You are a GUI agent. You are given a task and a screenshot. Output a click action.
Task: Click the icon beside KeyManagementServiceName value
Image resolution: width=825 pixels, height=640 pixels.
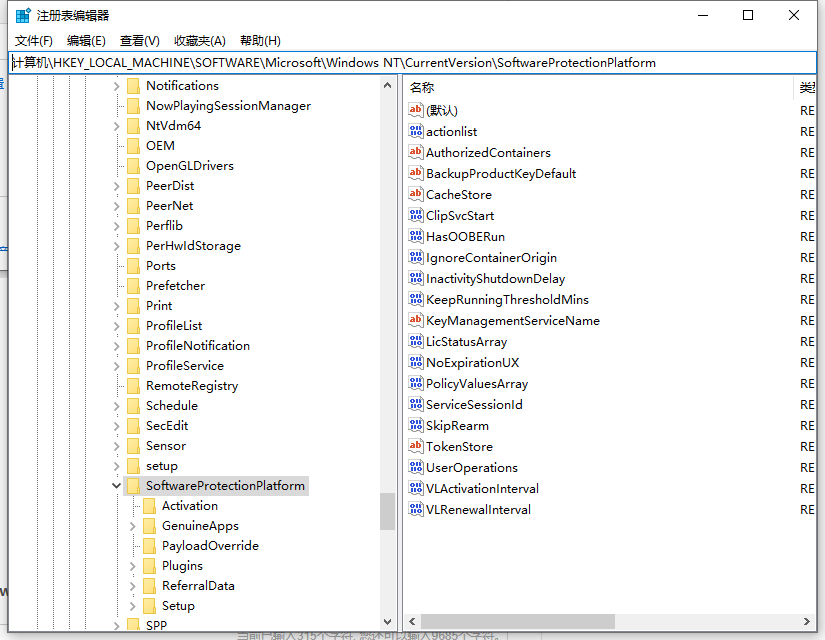tap(416, 320)
